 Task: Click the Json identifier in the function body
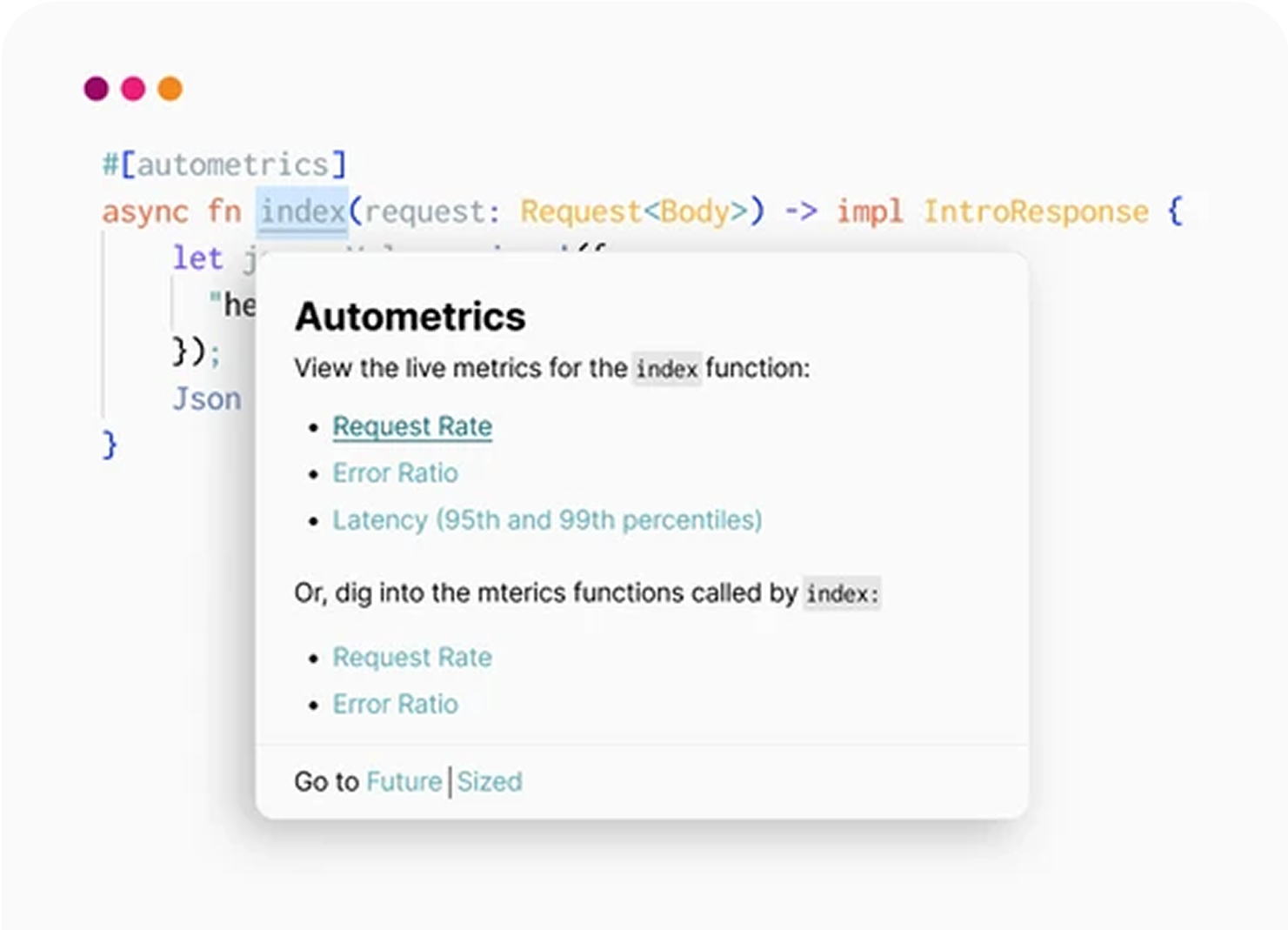pyautogui.click(x=207, y=398)
